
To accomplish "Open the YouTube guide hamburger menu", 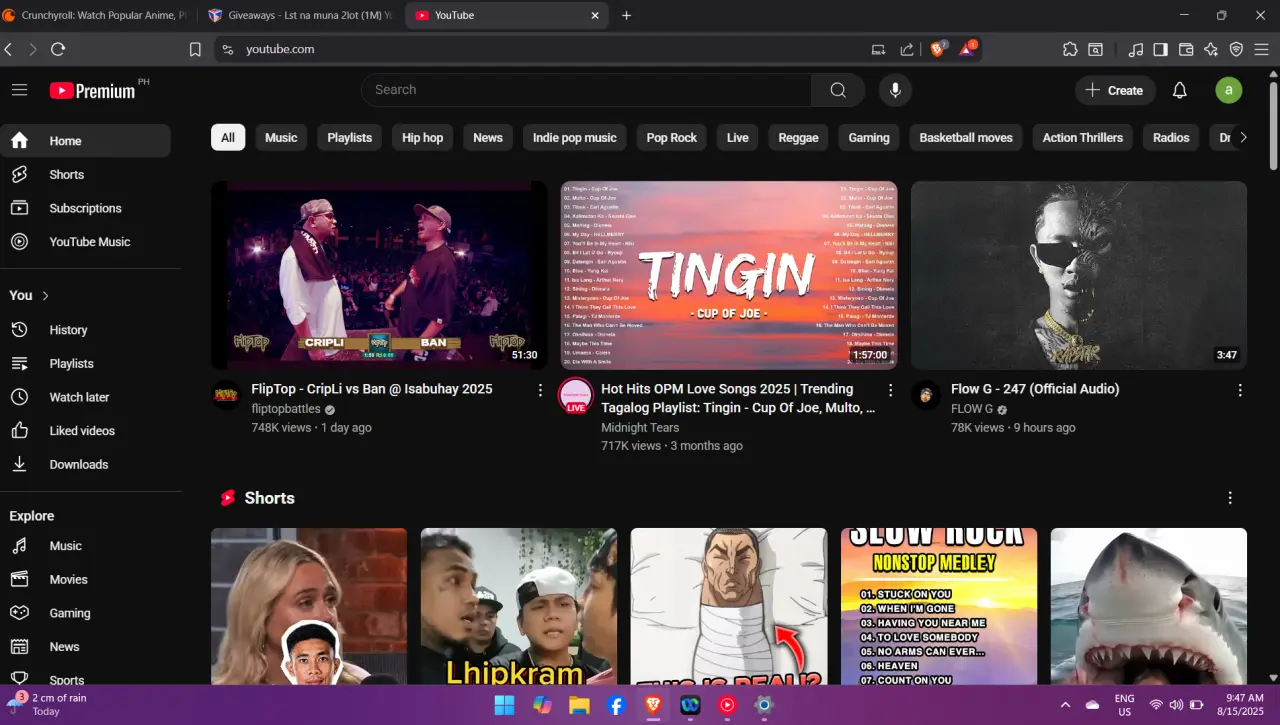I will click(19, 90).
